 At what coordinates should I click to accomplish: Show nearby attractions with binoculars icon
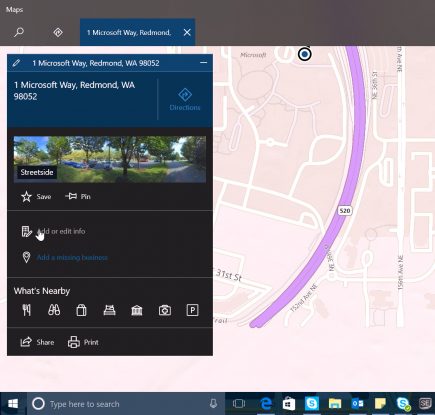click(54, 310)
